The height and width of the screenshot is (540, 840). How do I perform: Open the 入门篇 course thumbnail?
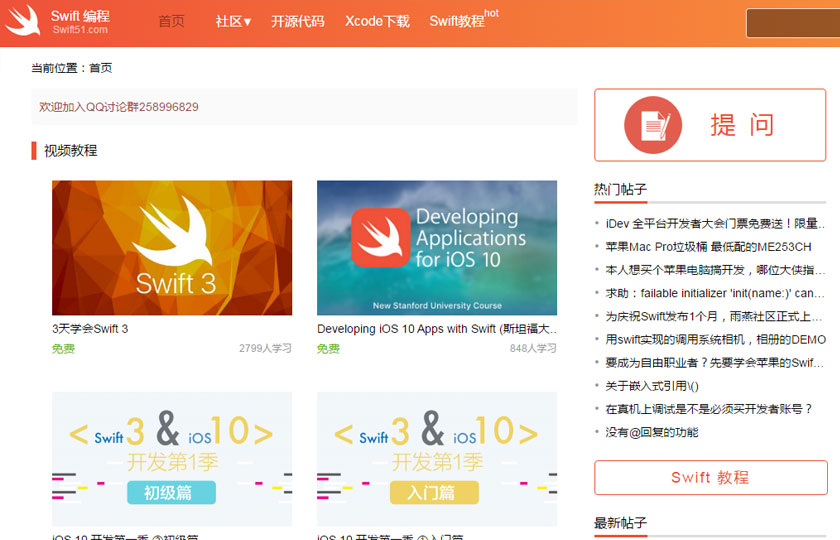point(437,459)
